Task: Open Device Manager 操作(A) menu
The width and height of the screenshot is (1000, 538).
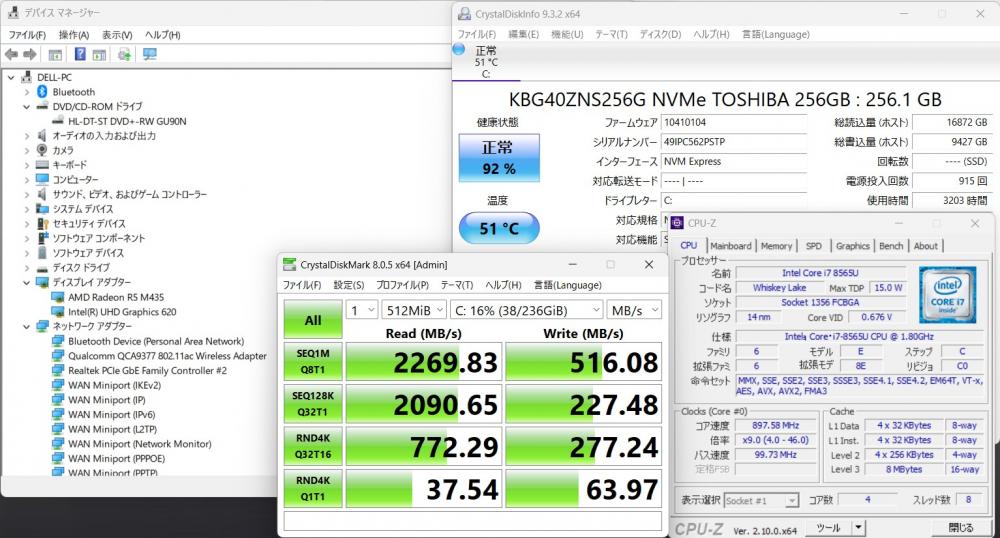Action: (x=74, y=35)
